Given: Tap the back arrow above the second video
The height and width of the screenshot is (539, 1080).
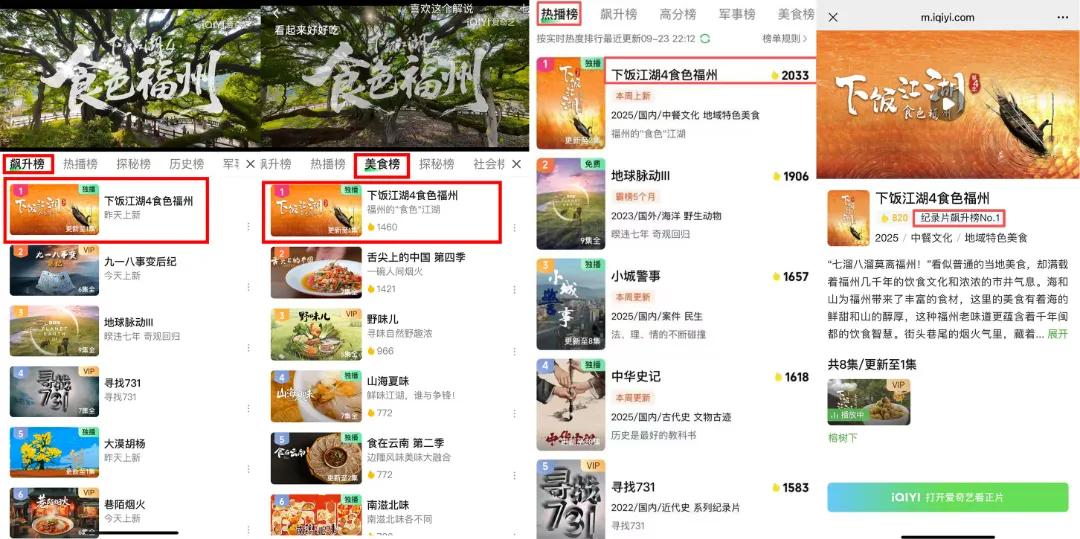Looking at the screenshot, I should [276, 13].
